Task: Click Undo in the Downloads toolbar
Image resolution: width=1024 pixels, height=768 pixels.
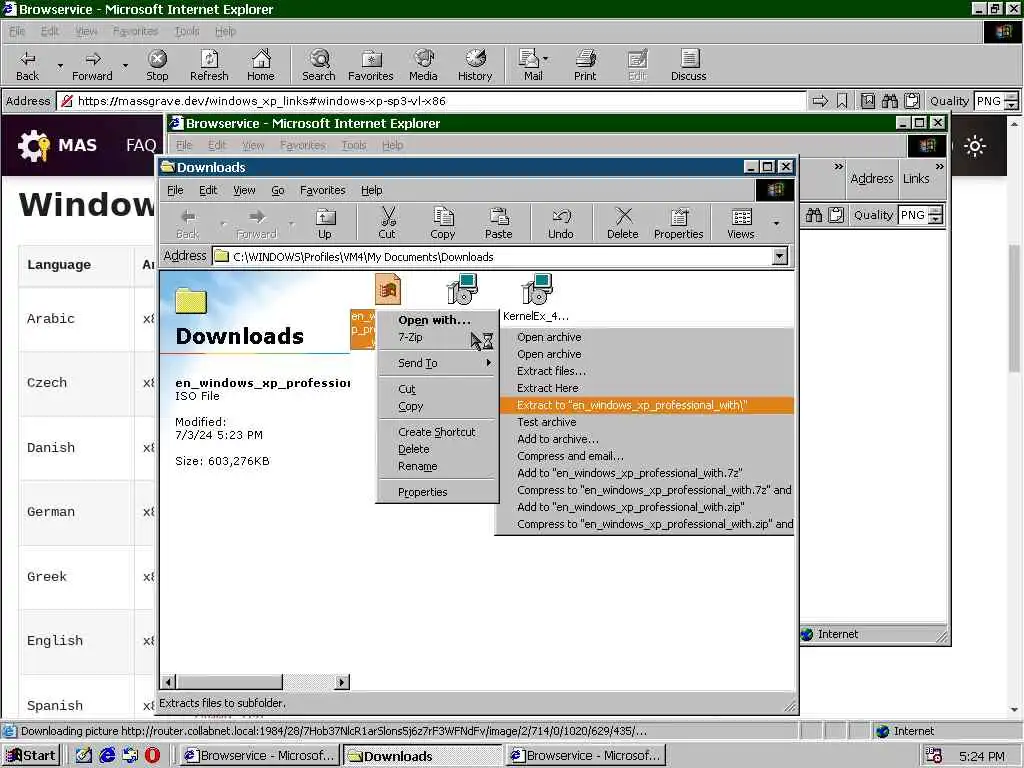Action: 560,223
